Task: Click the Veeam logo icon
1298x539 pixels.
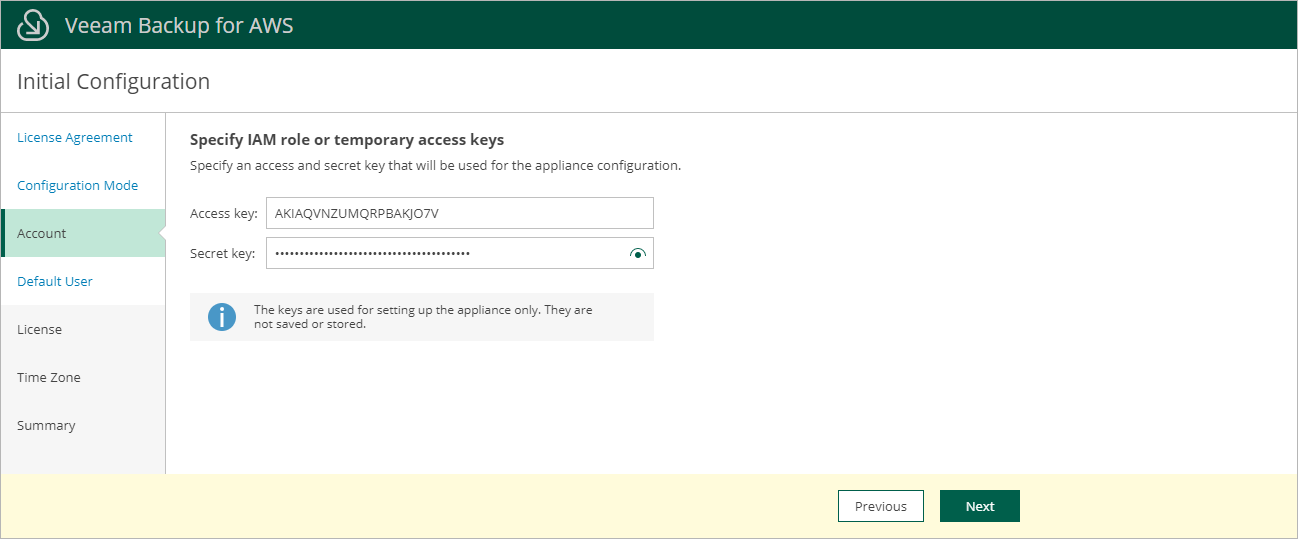Action: pyautogui.click(x=33, y=25)
